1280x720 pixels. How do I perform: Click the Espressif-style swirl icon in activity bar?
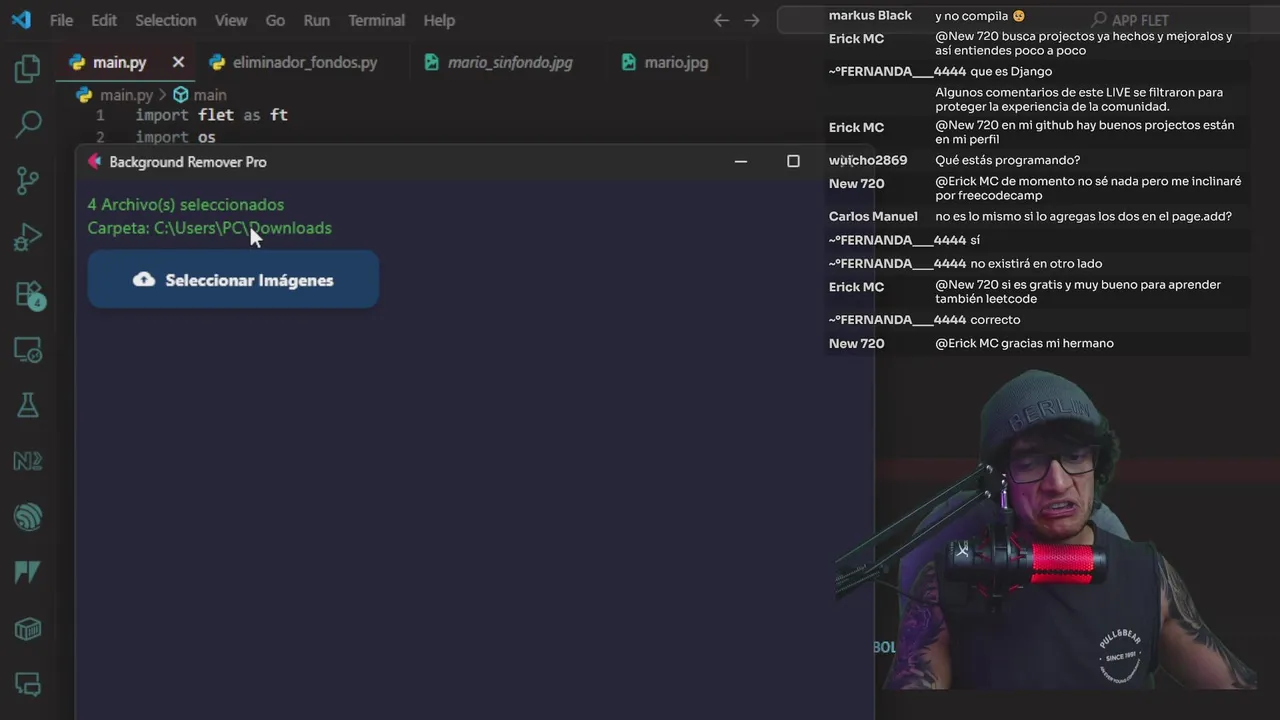[28, 517]
